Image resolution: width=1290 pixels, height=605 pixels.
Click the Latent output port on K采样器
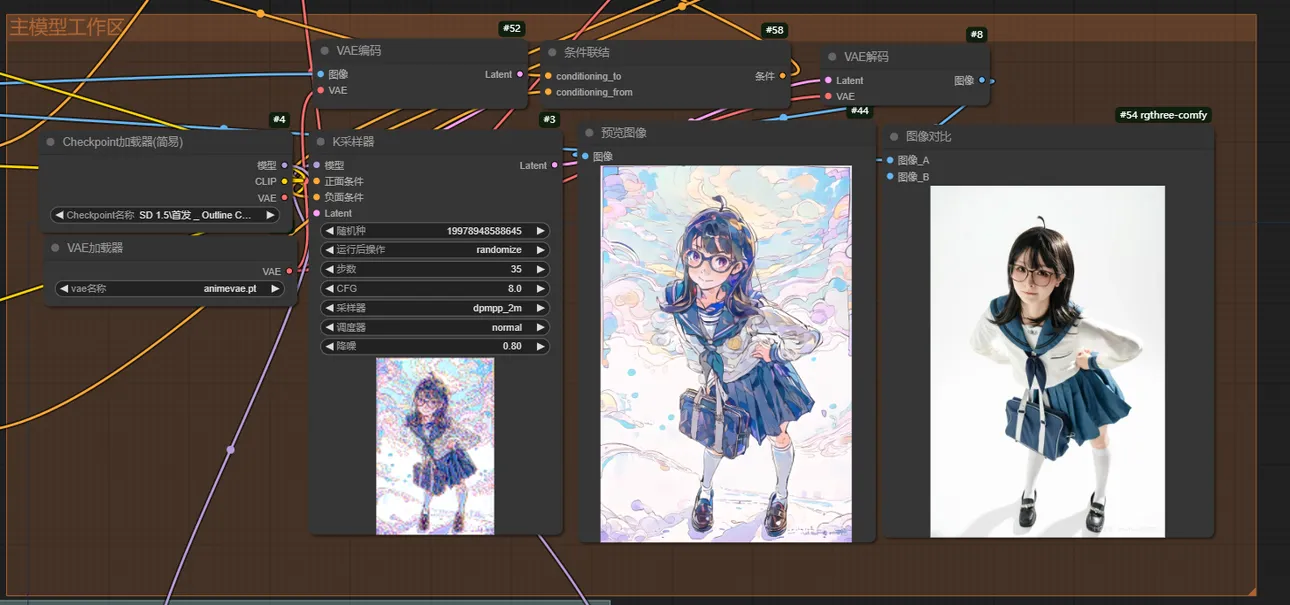tap(555, 166)
